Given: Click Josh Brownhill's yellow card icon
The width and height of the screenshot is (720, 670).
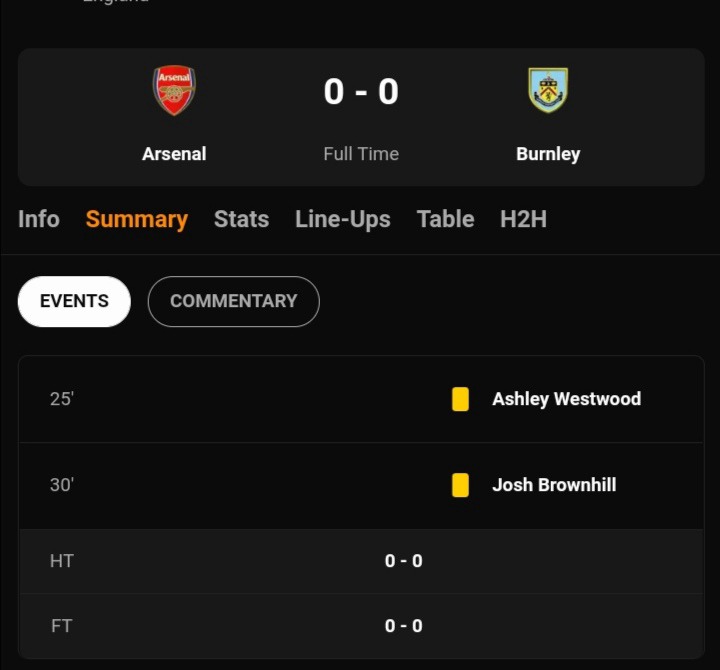Looking at the screenshot, I should 460,485.
